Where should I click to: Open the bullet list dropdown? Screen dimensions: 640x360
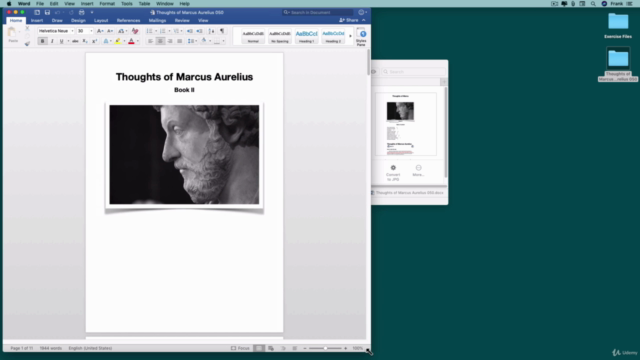(156, 31)
